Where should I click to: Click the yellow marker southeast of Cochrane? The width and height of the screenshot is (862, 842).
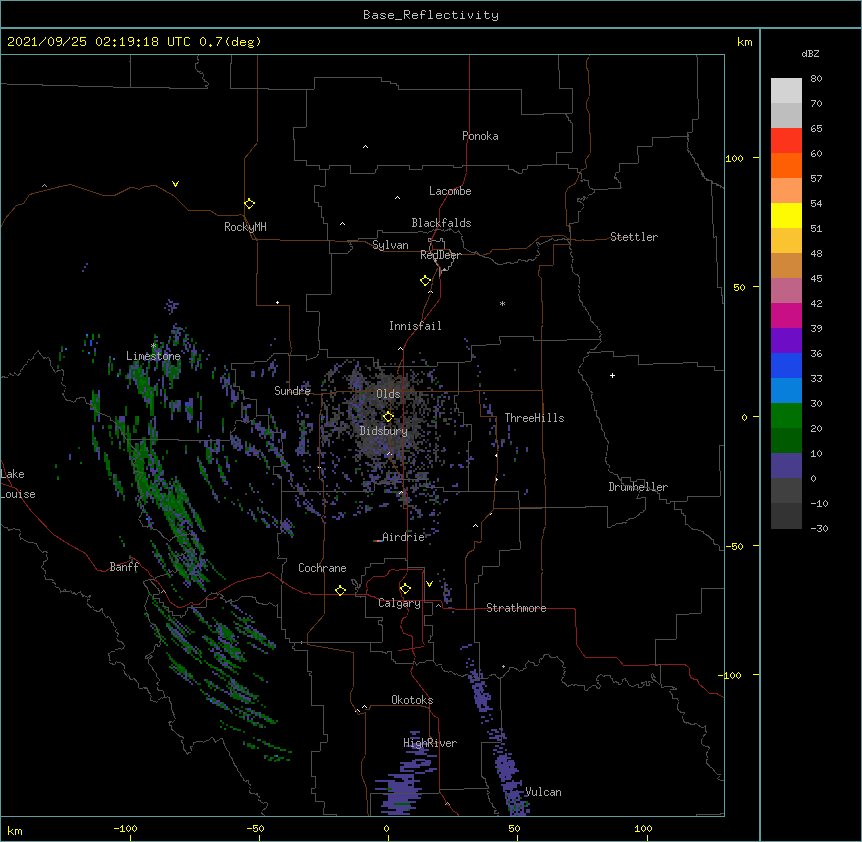point(340,590)
